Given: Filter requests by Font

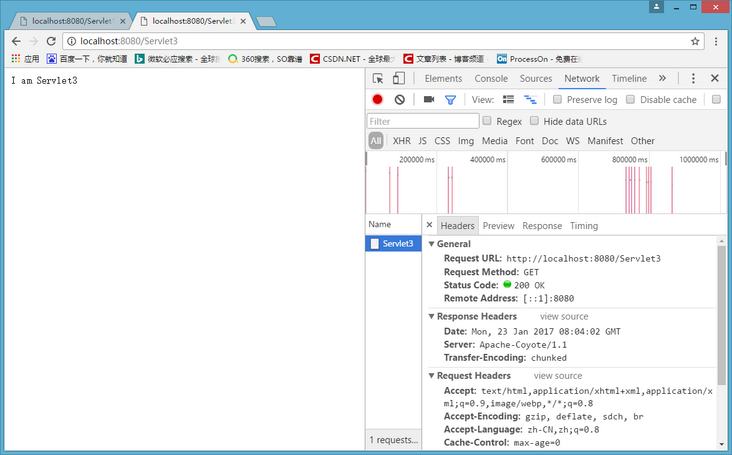Looking at the screenshot, I should point(525,141).
